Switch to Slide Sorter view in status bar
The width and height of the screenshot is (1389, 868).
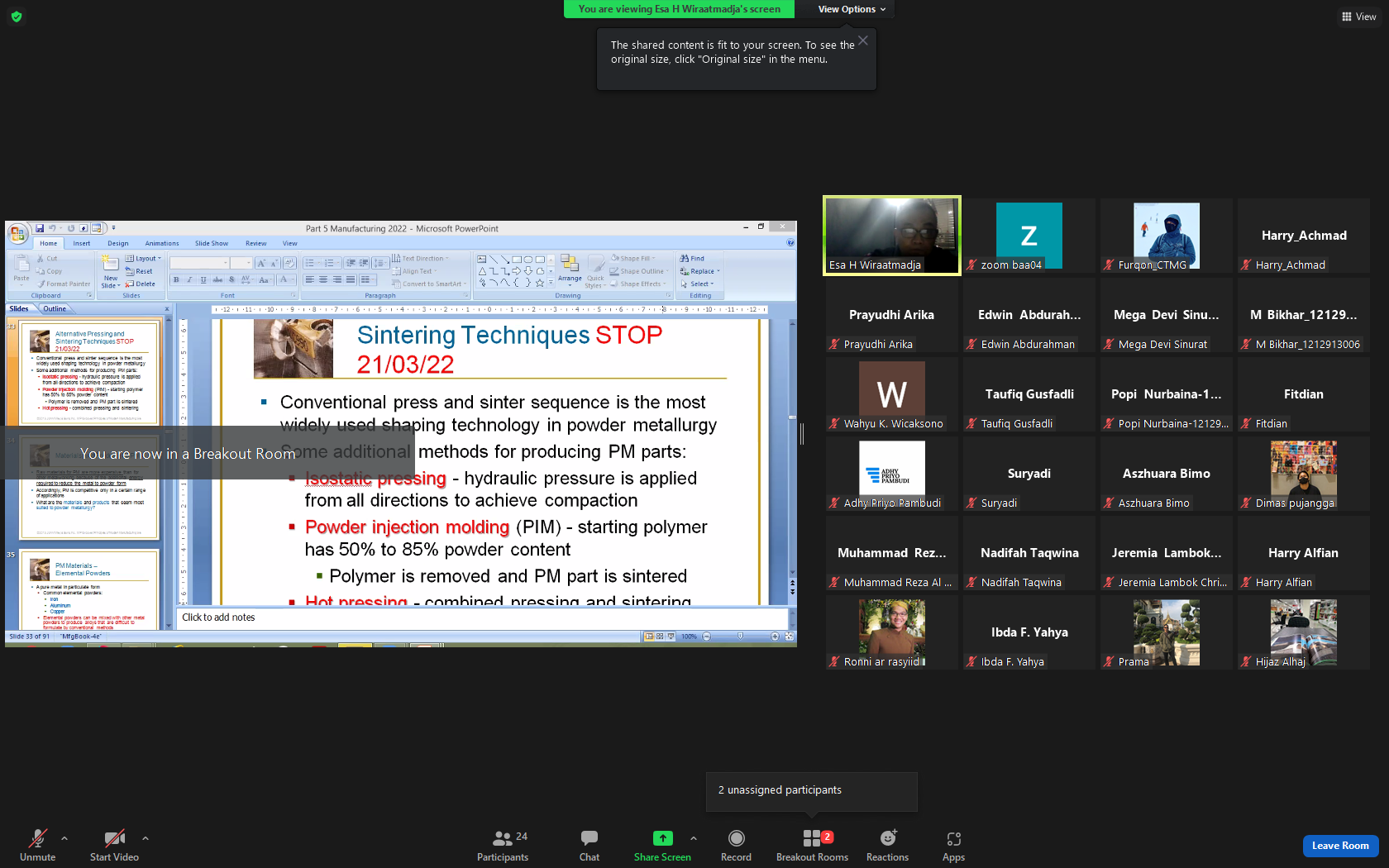(x=660, y=637)
